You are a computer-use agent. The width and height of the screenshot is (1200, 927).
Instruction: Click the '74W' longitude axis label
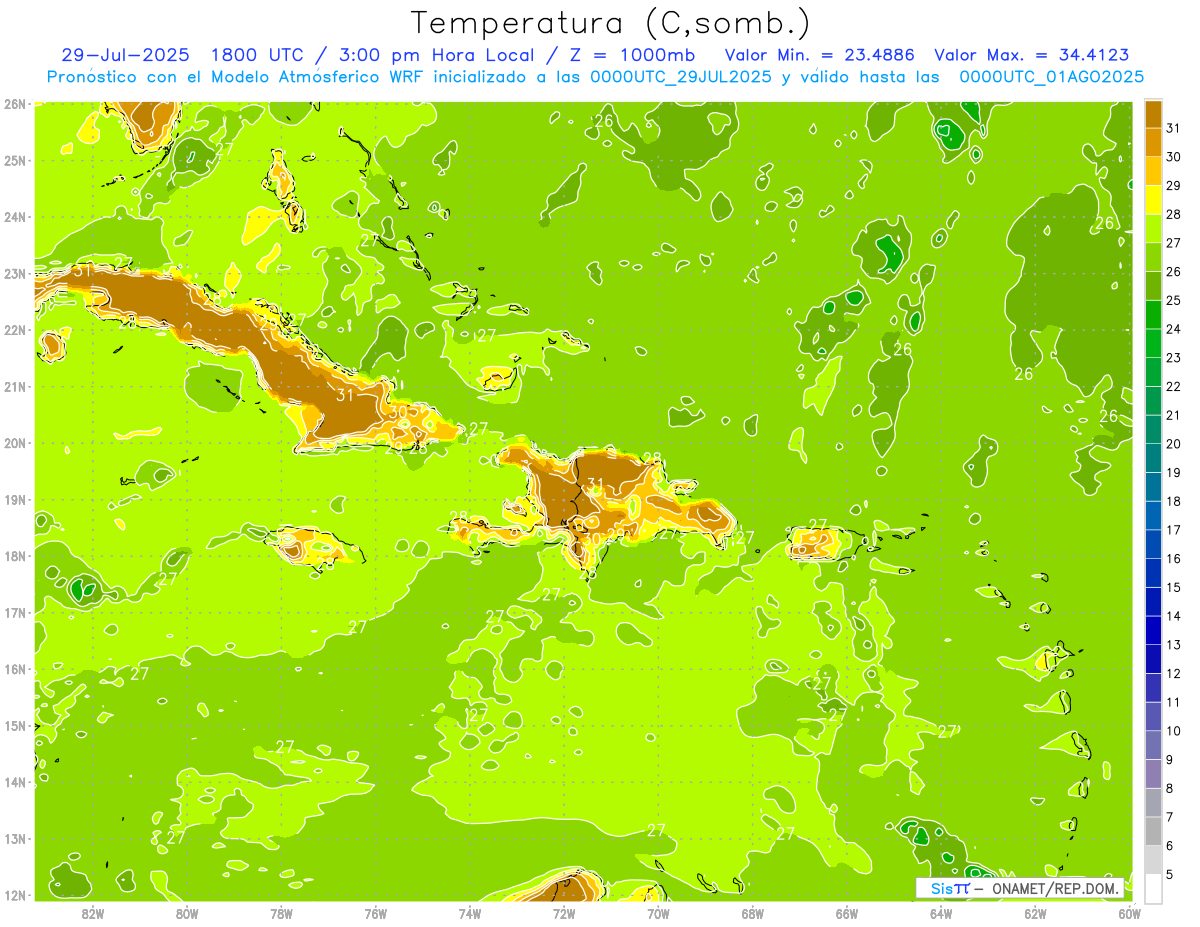(470, 912)
